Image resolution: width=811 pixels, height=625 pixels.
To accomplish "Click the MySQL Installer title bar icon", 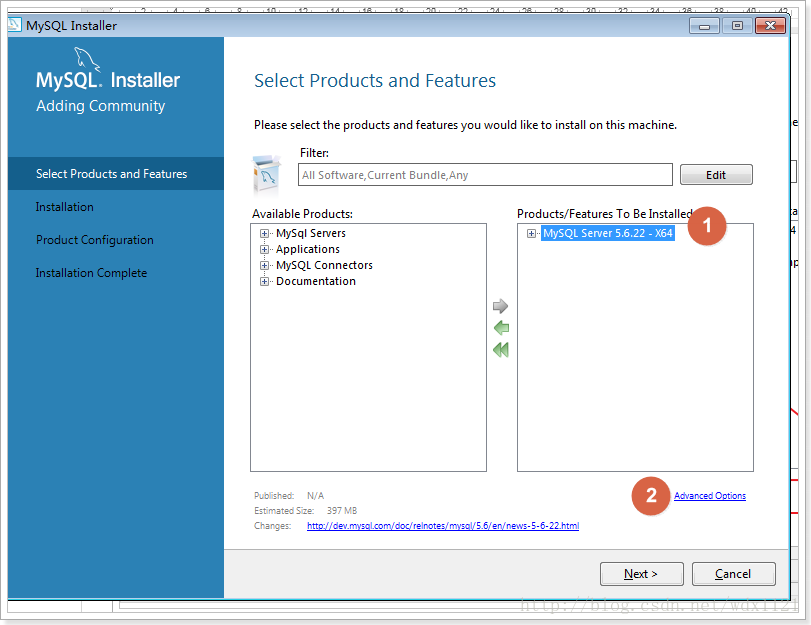I will point(14,25).
